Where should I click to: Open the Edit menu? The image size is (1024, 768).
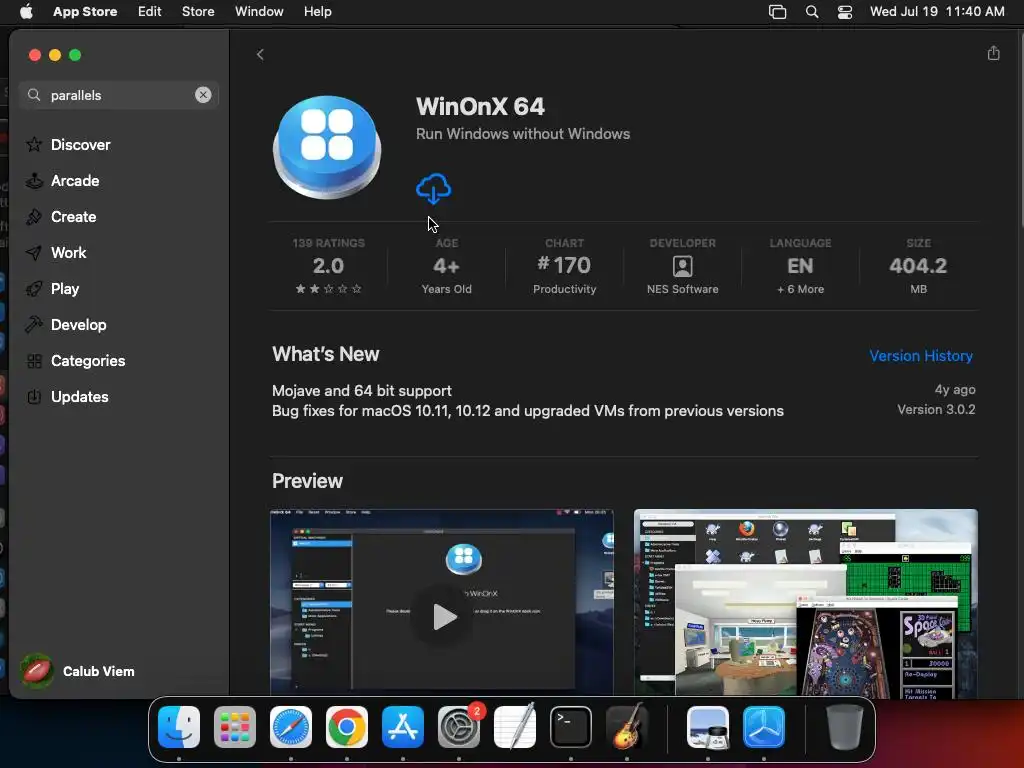[x=150, y=11]
